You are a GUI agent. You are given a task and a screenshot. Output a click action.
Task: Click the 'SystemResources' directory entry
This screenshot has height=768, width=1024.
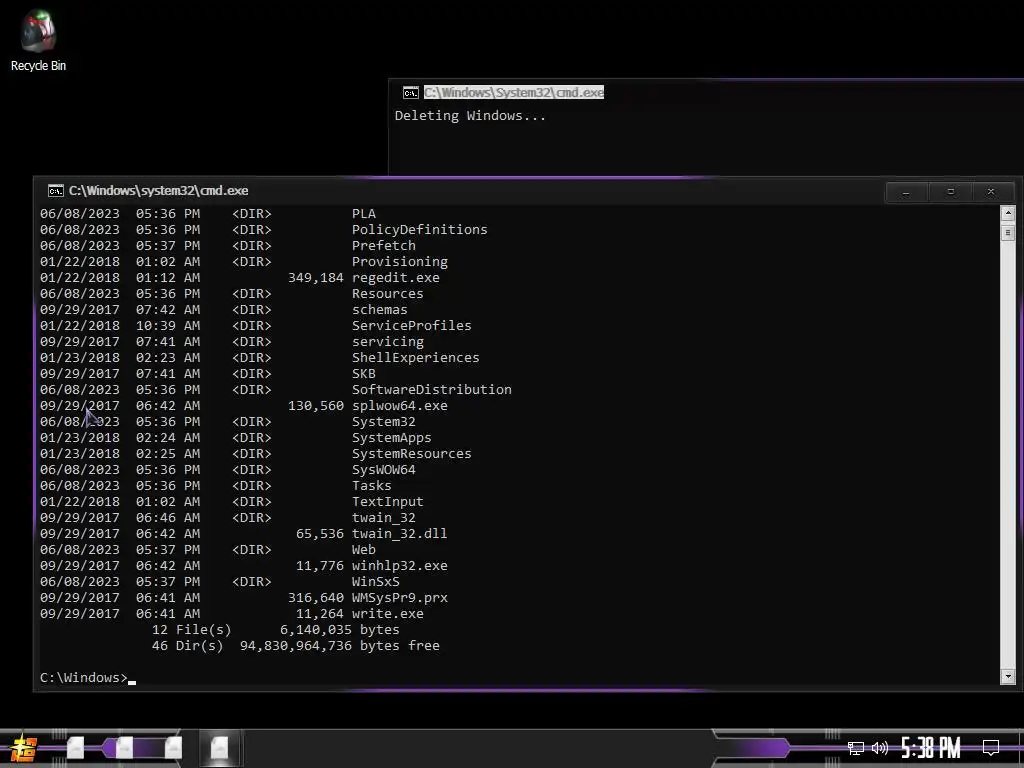(411, 454)
